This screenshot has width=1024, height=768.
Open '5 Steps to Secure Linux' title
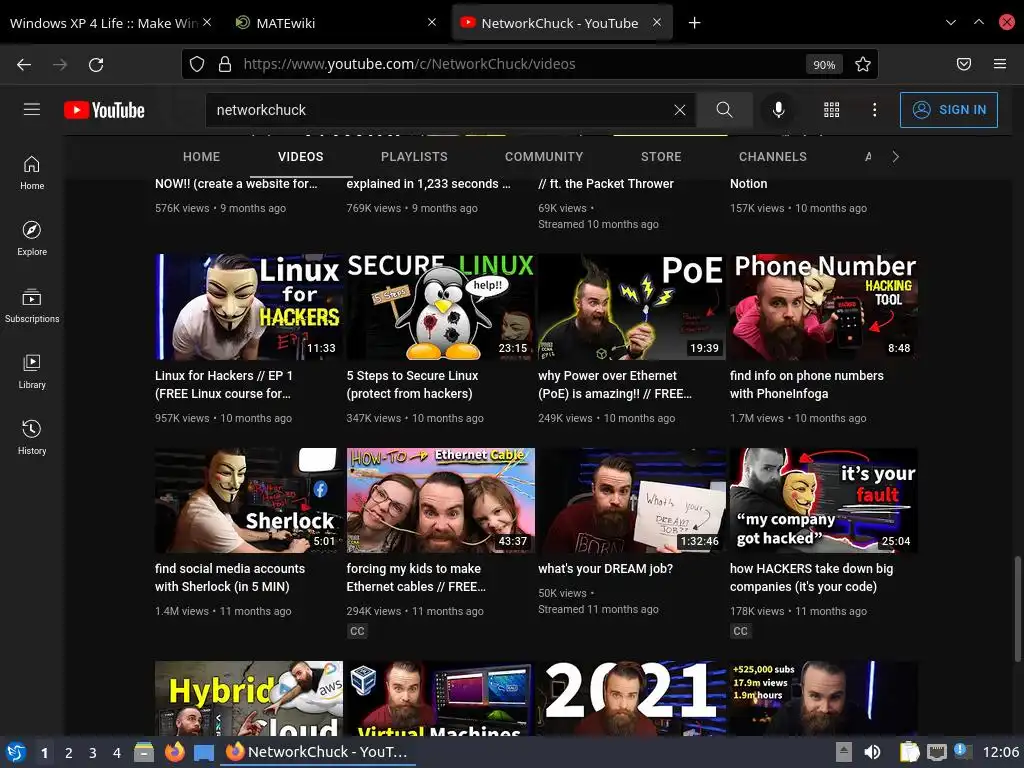tap(412, 385)
